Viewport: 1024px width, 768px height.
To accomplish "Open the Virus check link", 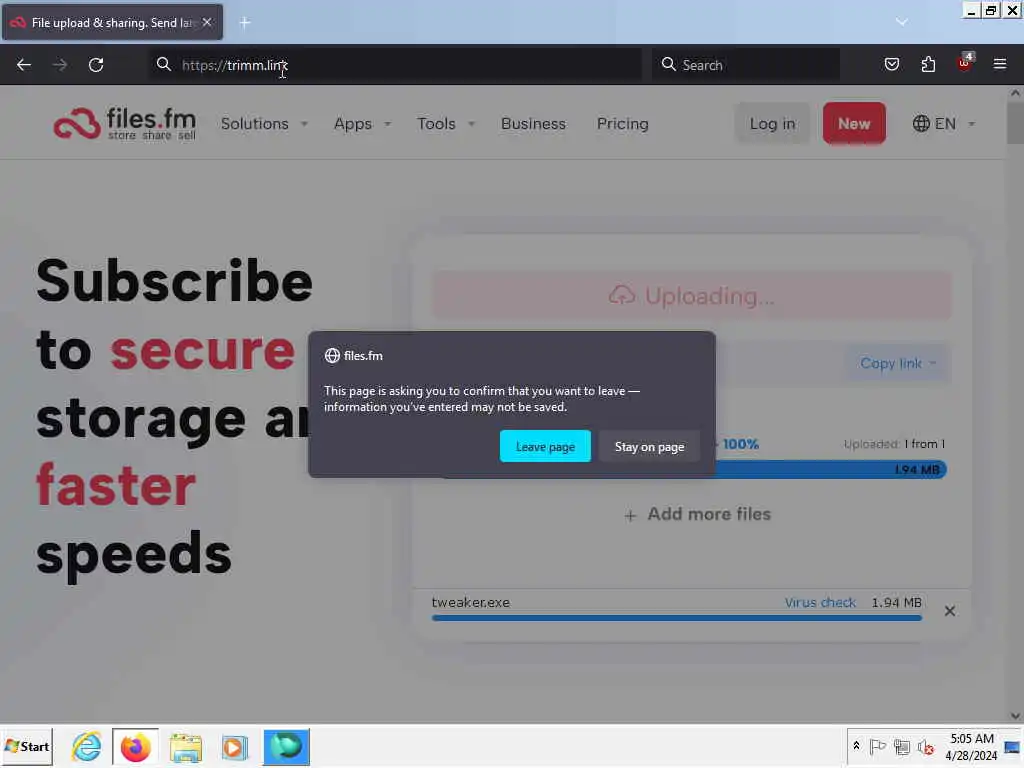I will pyautogui.click(x=820, y=602).
